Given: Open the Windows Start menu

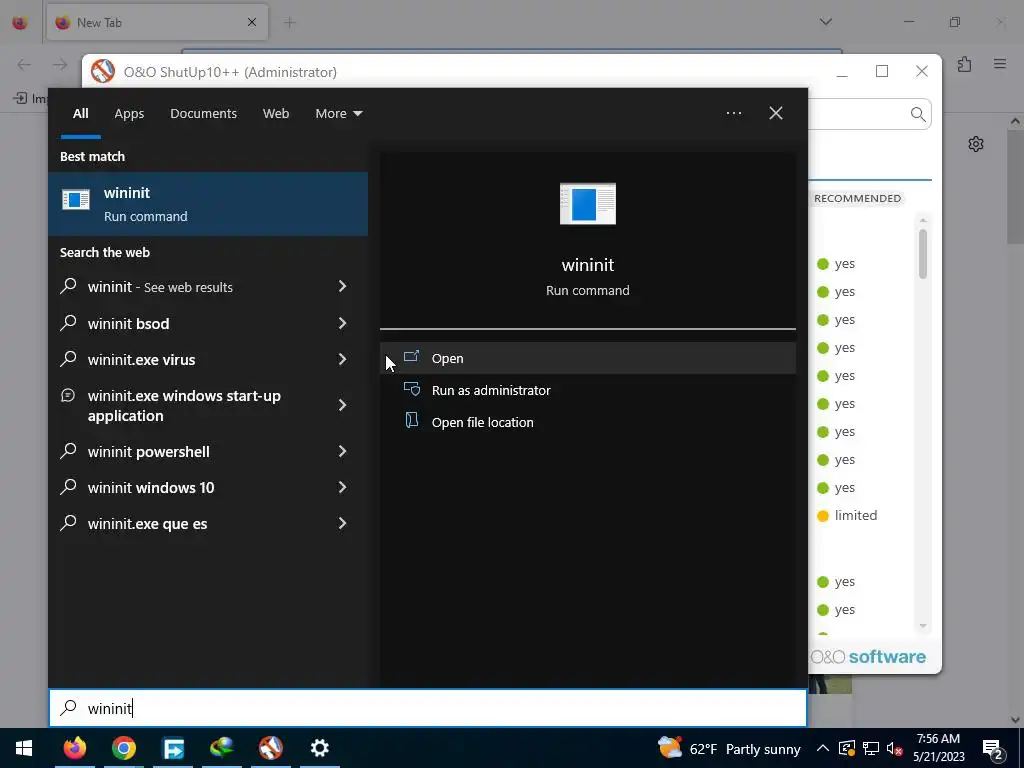Looking at the screenshot, I should point(24,748).
